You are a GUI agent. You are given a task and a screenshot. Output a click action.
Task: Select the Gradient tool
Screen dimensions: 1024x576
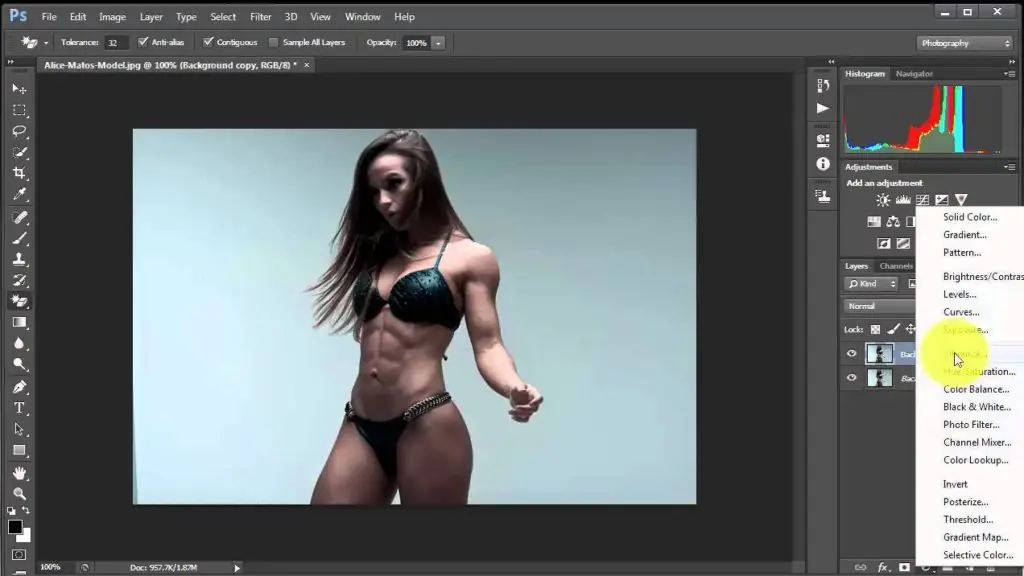click(19, 322)
